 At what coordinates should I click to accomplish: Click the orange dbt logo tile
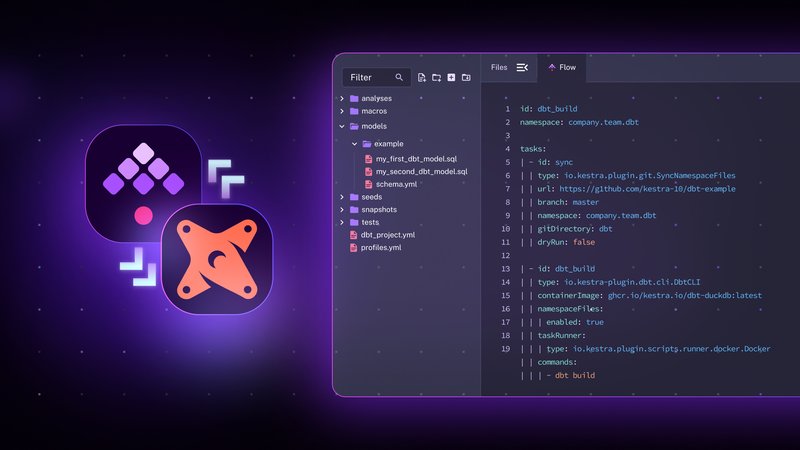[x=217, y=259]
